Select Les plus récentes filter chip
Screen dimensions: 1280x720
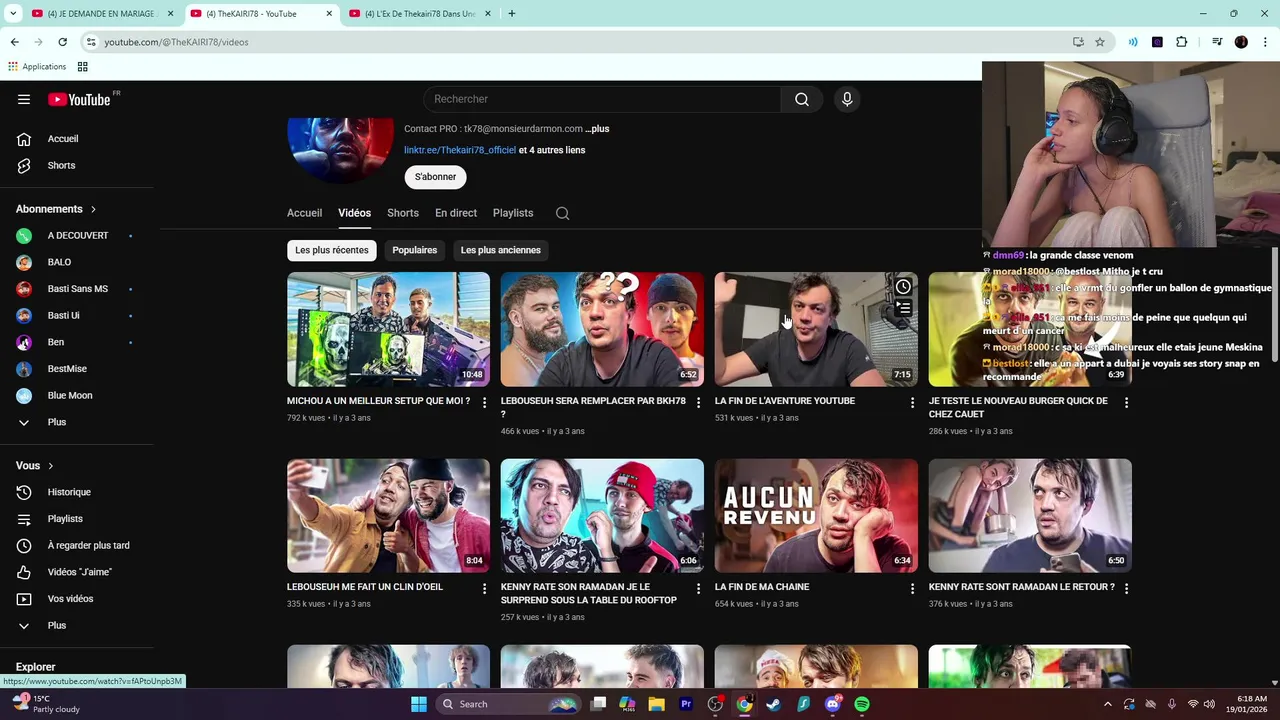point(332,250)
